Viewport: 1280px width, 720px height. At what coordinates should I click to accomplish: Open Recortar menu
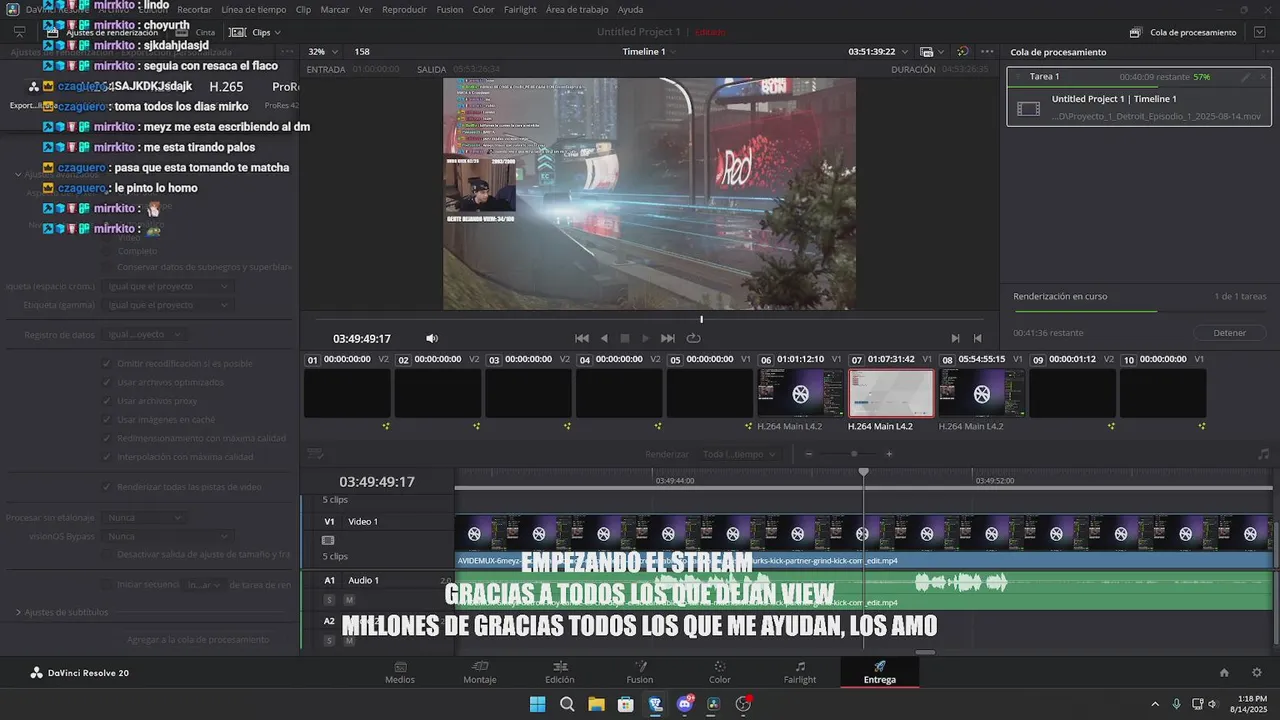pyautogui.click(x=194, y=9)
